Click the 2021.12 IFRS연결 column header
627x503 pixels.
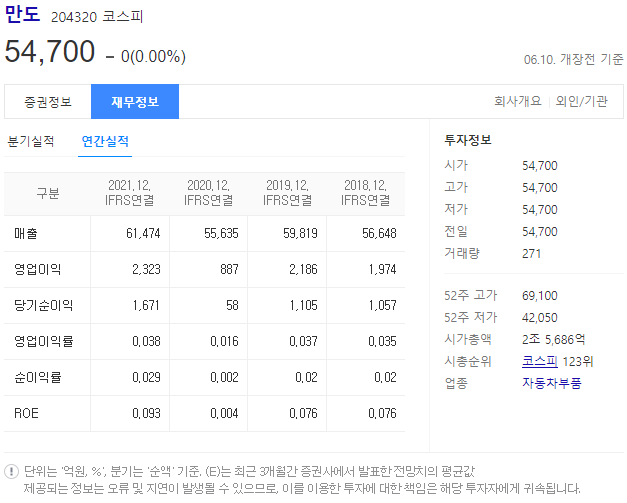click(130, 193)
